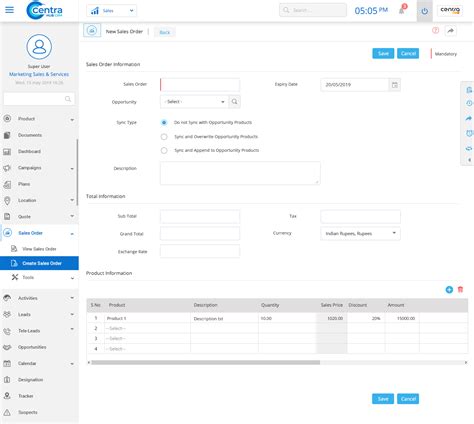
Task: Open Tele Leads sidebar menu item
Action: pos(39,331)
